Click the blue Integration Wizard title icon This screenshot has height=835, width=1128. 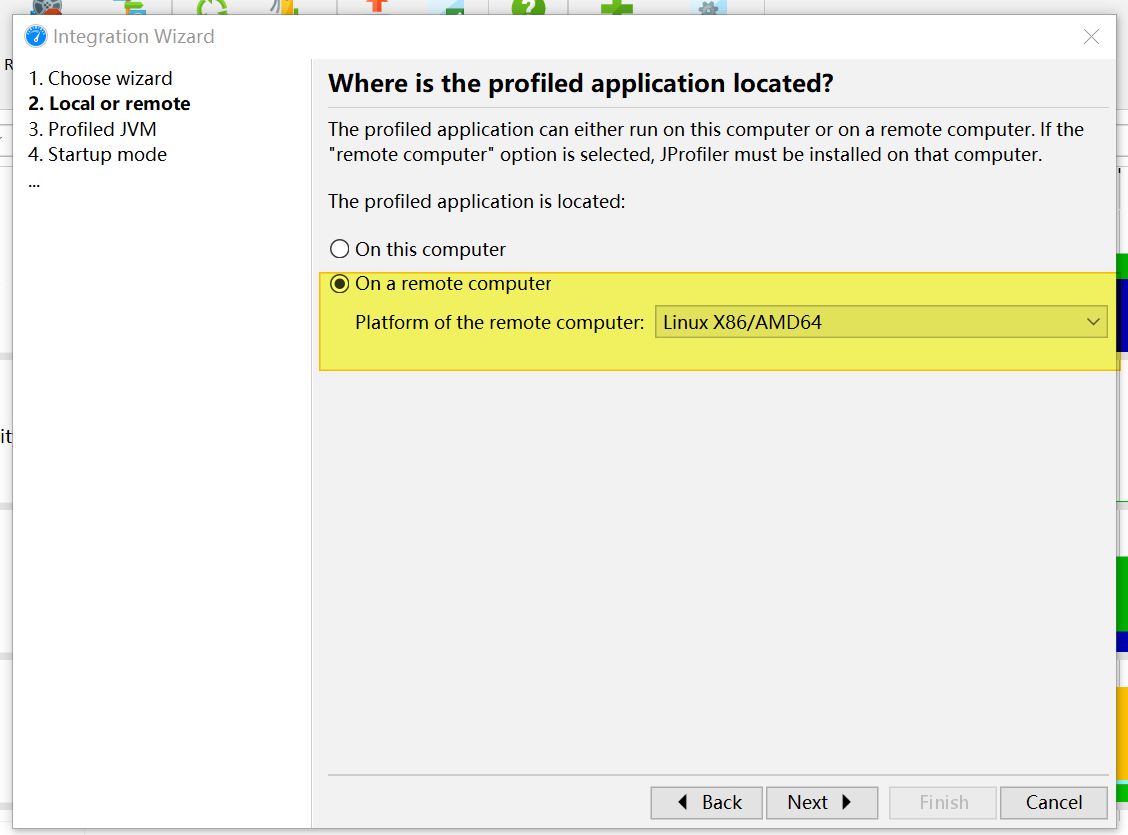(35, 36)
